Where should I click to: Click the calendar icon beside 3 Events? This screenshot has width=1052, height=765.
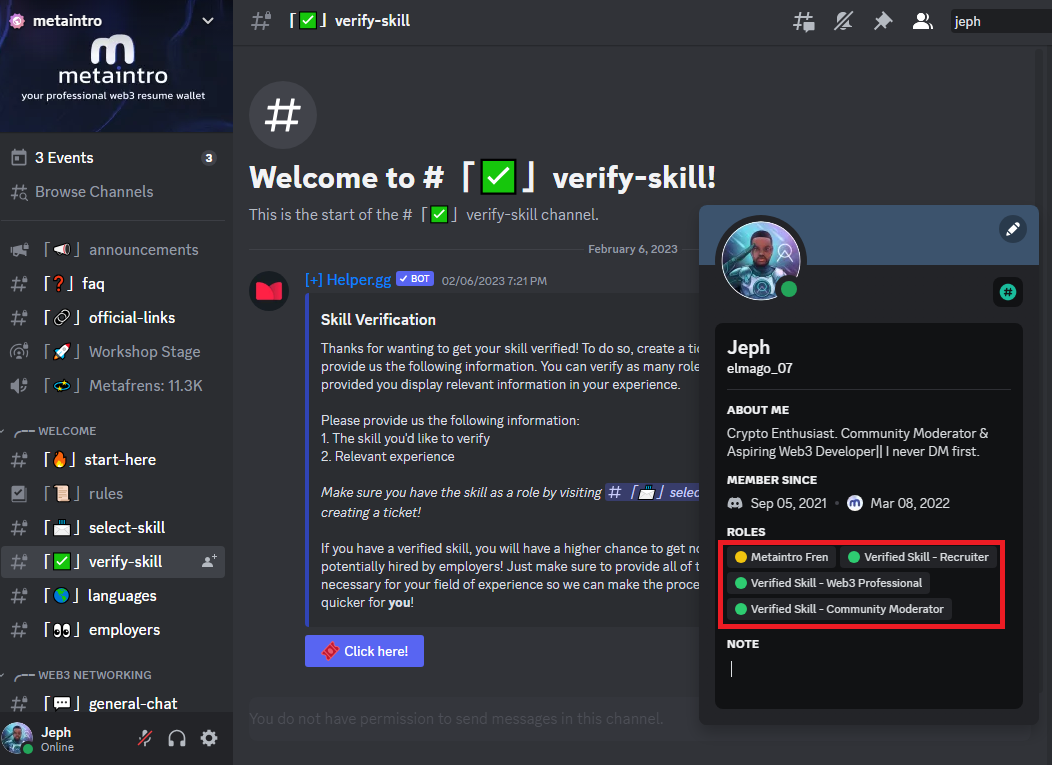pyautogui.click(x=19, y=158)
